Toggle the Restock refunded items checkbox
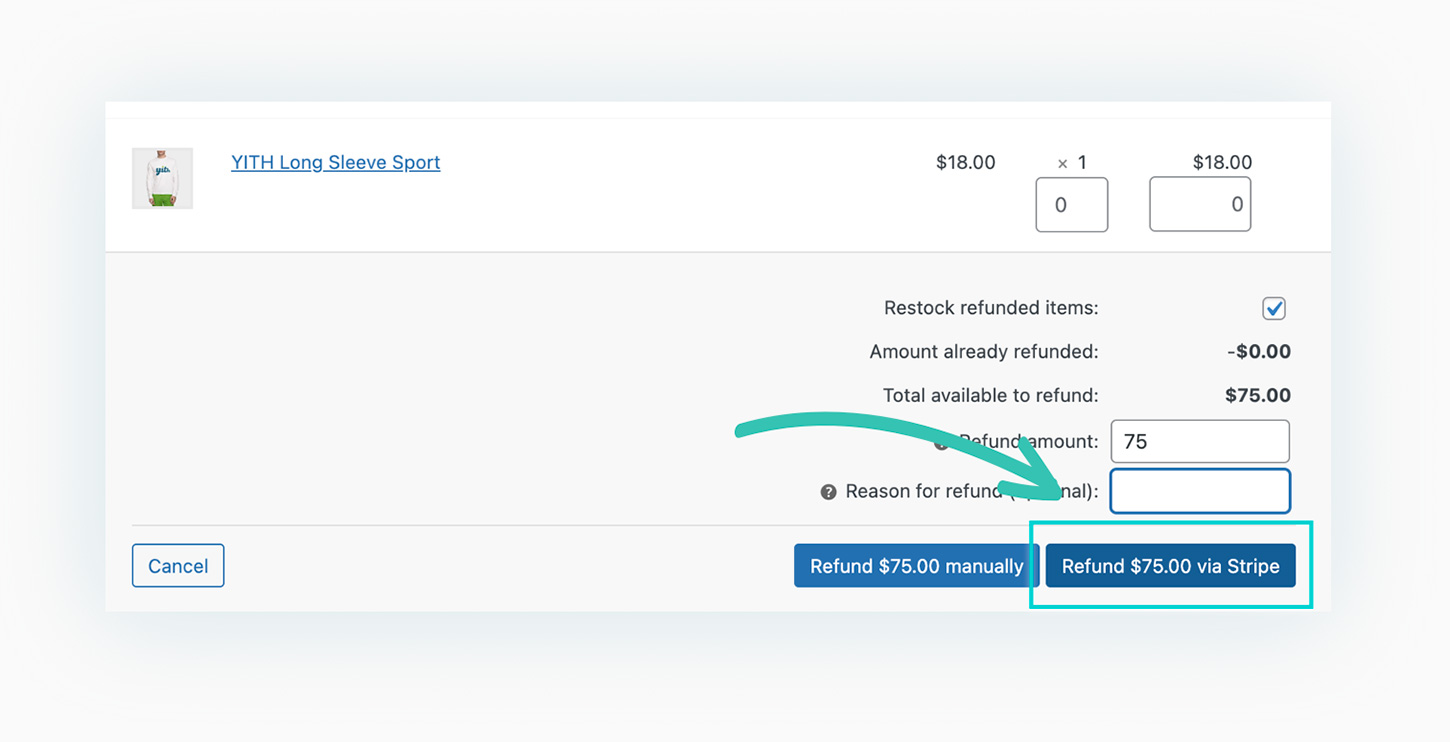The height and width of the screenshot is (742, 1450). coord(1273,308)
